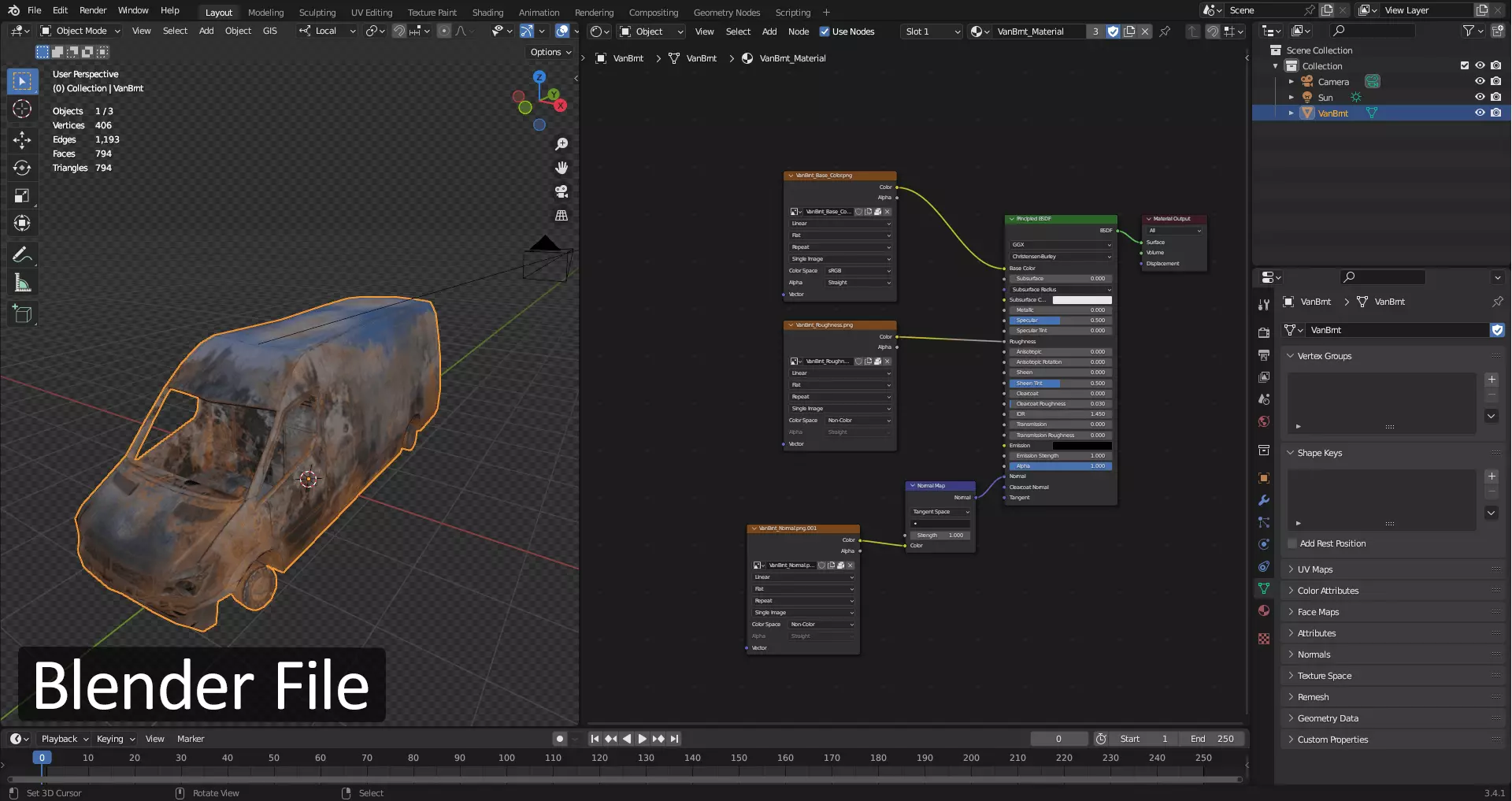Switch to the Geometry Nodes workspace tab
The height and width of the screenshot is (801, 1512).
pos(727,12)
